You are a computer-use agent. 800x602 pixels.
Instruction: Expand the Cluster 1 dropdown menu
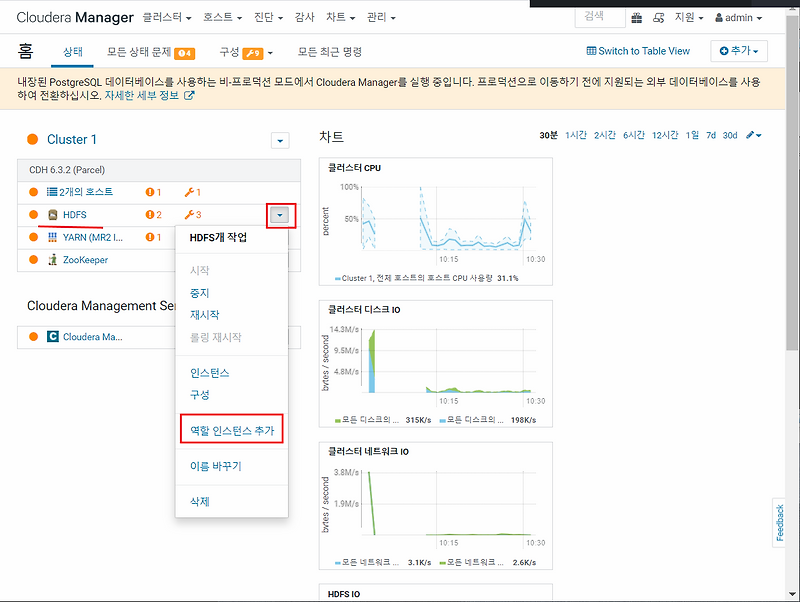coord(278,139)
